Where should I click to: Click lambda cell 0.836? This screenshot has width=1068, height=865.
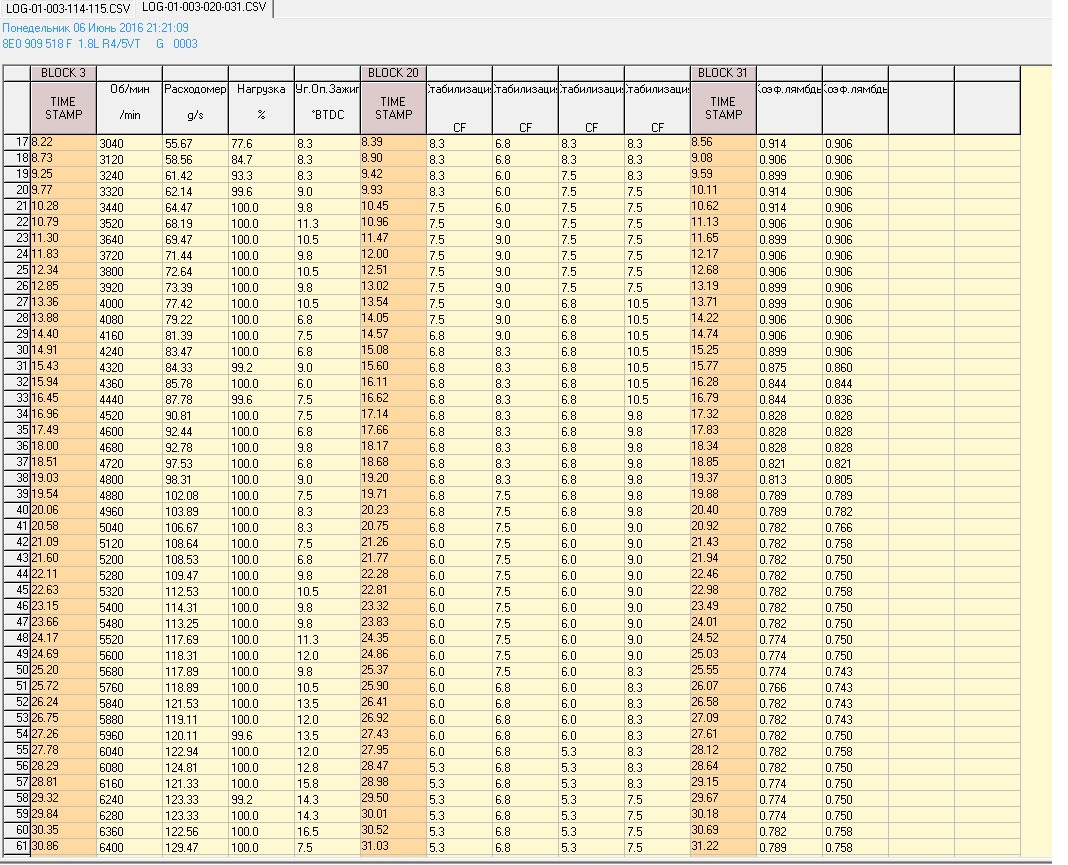[855, 399]
